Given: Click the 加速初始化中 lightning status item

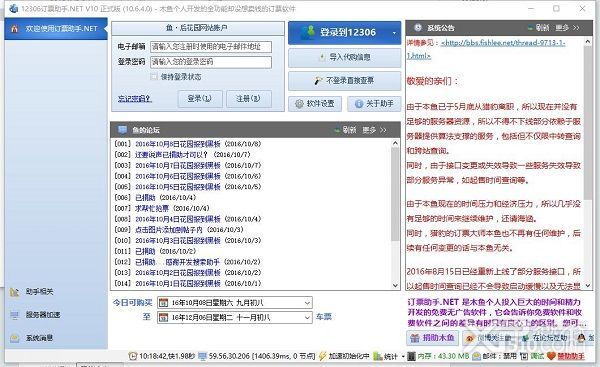Looking at the screenshot, I should click(344, 356).
